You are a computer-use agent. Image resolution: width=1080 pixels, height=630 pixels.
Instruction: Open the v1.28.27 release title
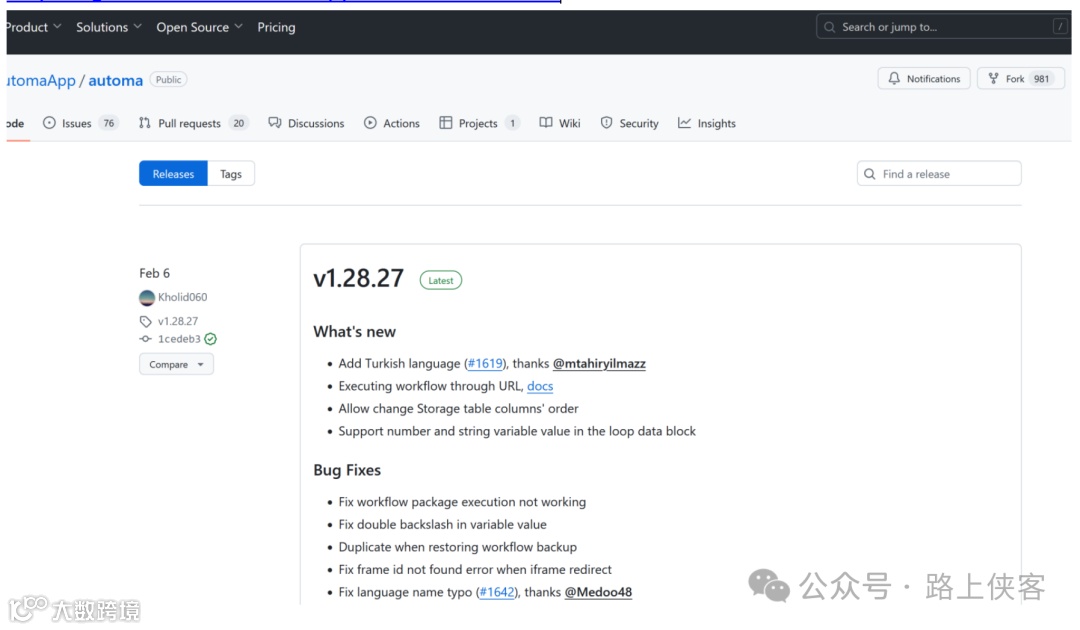click(358, 278)
